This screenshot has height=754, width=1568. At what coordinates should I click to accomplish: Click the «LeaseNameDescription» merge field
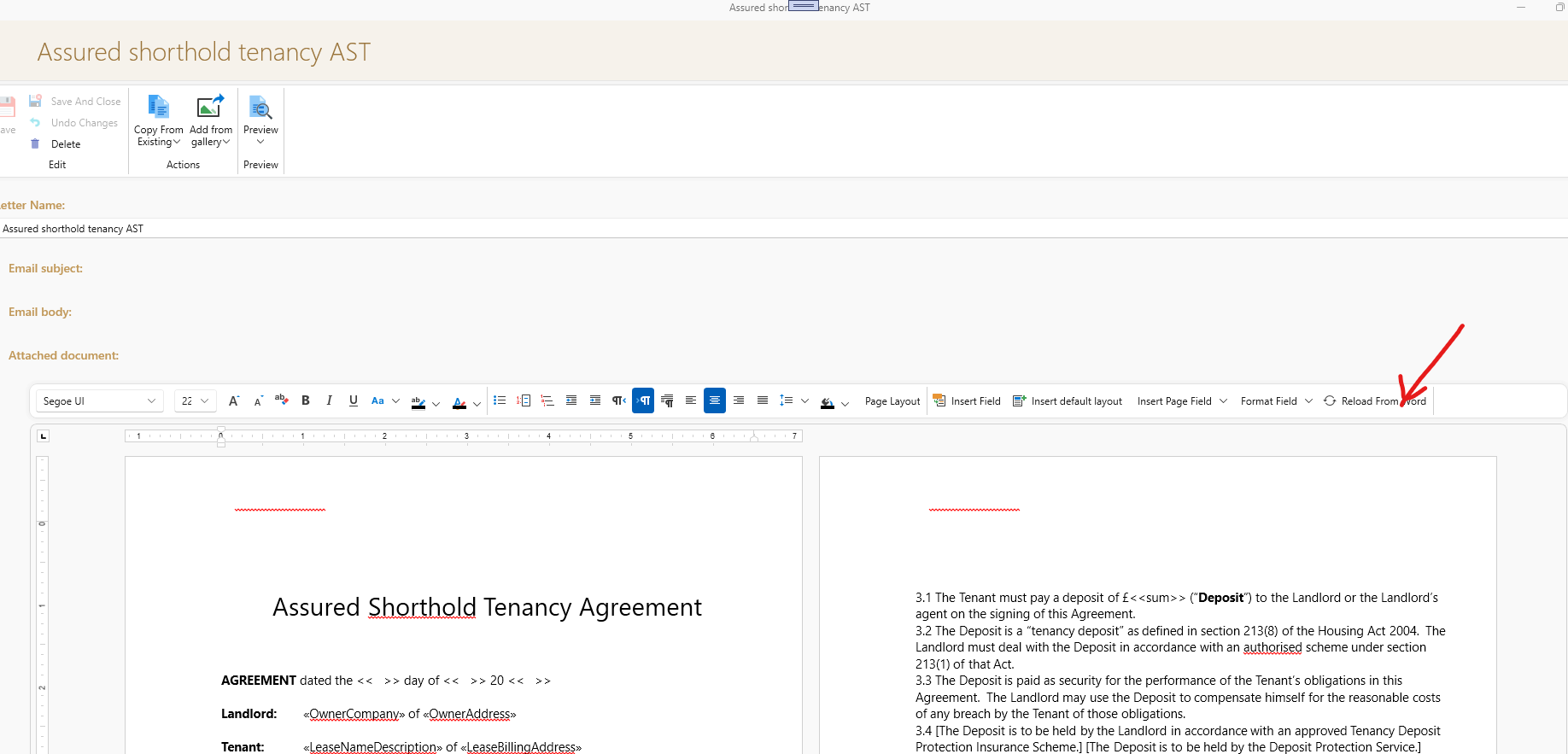(x=373, y=747)
